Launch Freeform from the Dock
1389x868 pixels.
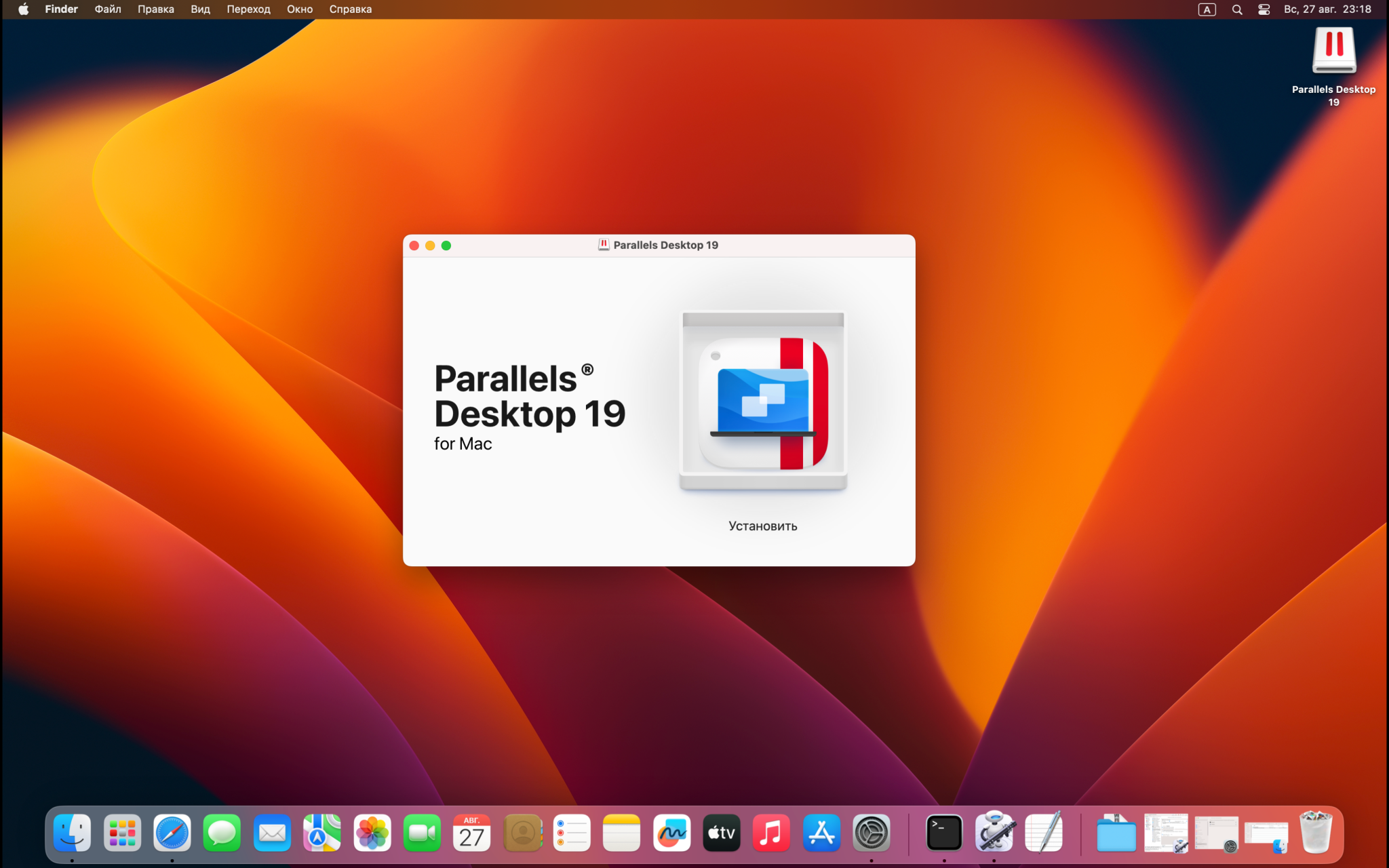click(x=672, y=833)
